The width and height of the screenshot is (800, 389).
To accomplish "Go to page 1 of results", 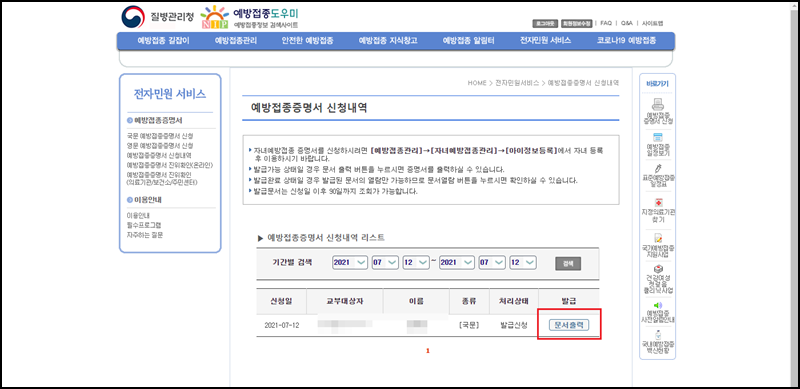I will click(x=428, y=351).
